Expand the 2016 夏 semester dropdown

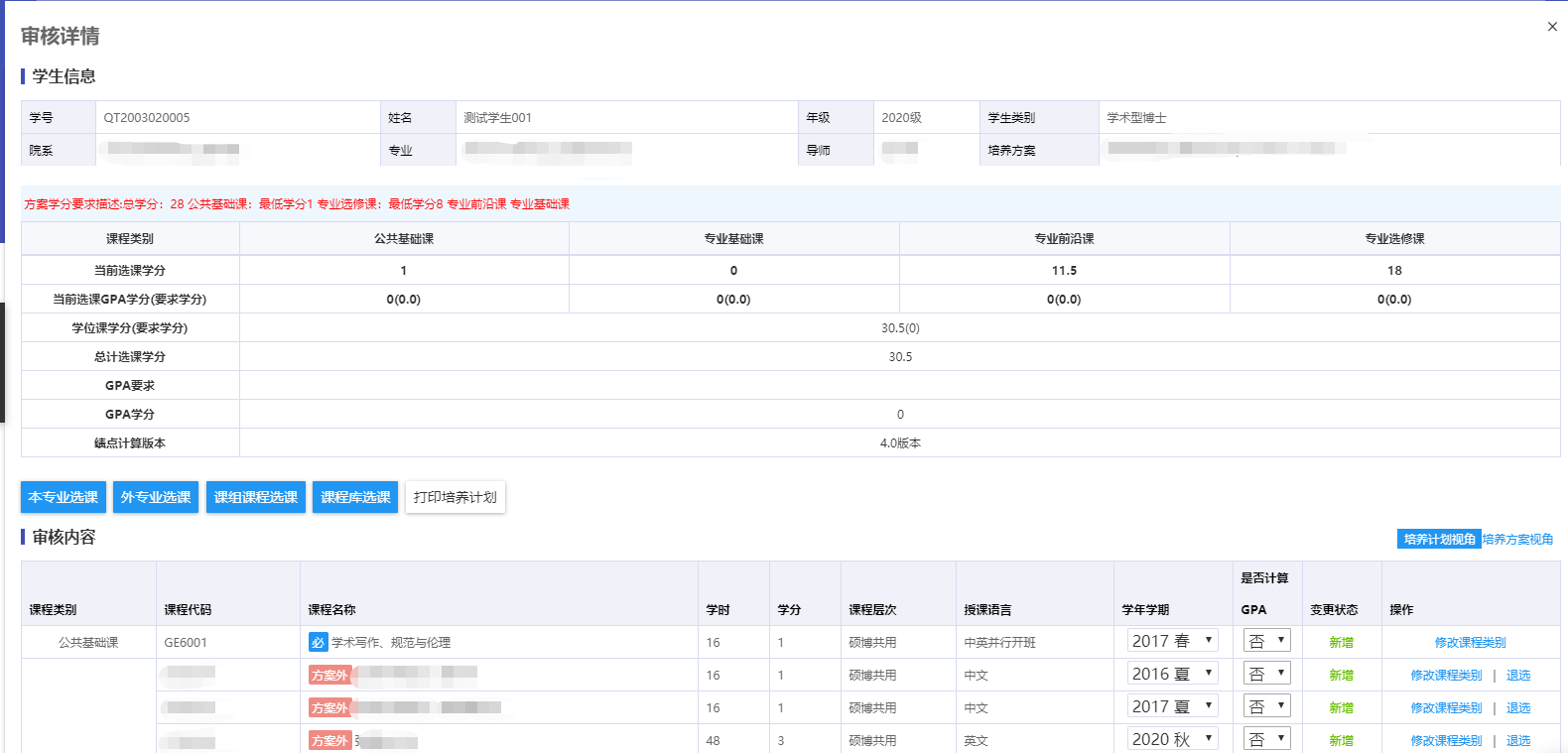1172,675
